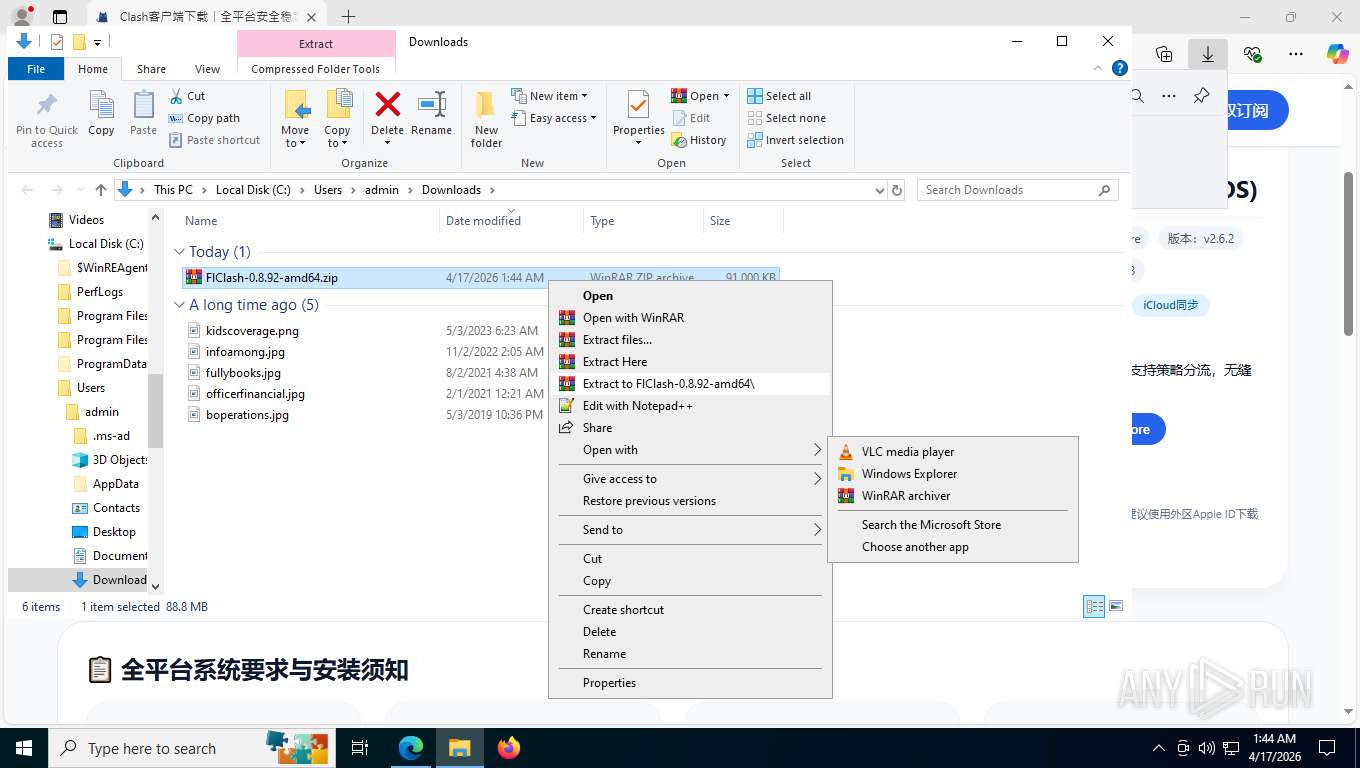Click the Edge Downloads toolbar icon

(x=1208, y=54)
